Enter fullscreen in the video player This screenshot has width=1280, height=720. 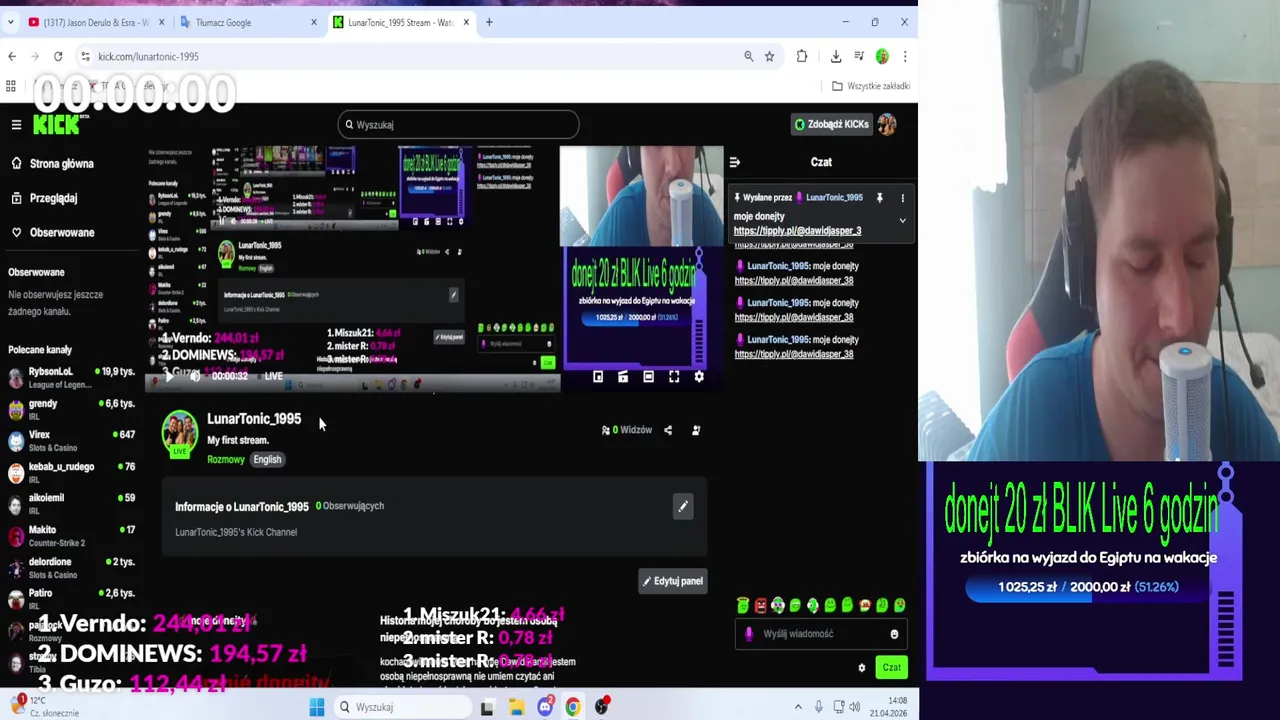click(x=674, y=377)
